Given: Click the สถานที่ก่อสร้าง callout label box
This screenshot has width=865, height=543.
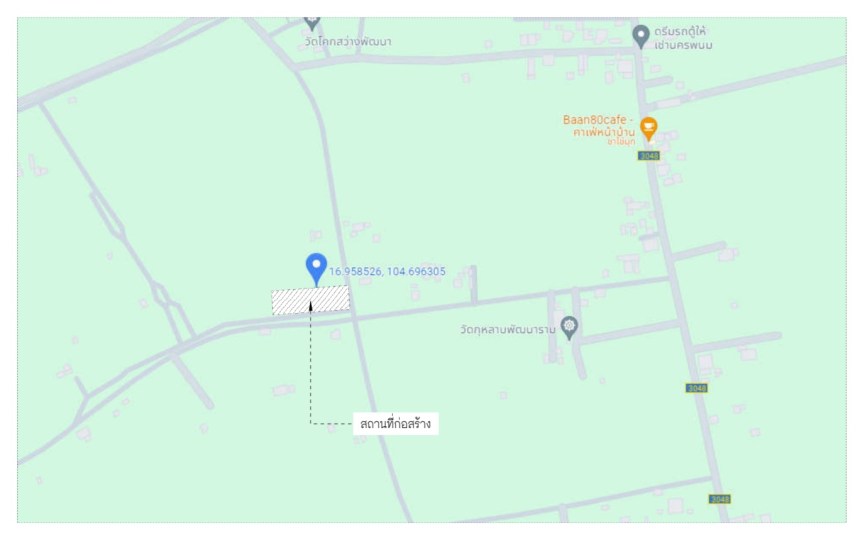Looking at the screenshot, I should (x=396, y=424).
